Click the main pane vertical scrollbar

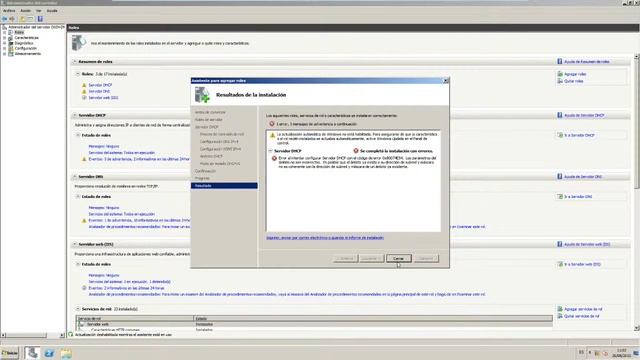[x=636, y=192]
